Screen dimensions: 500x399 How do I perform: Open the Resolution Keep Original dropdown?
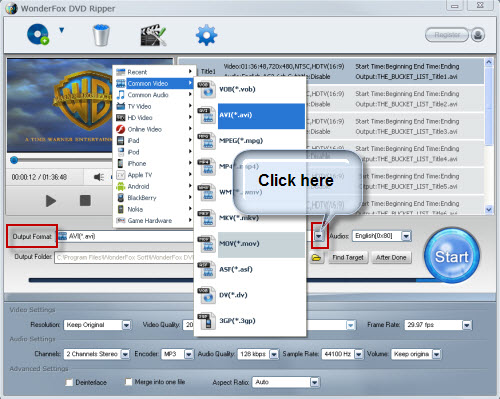126,325
